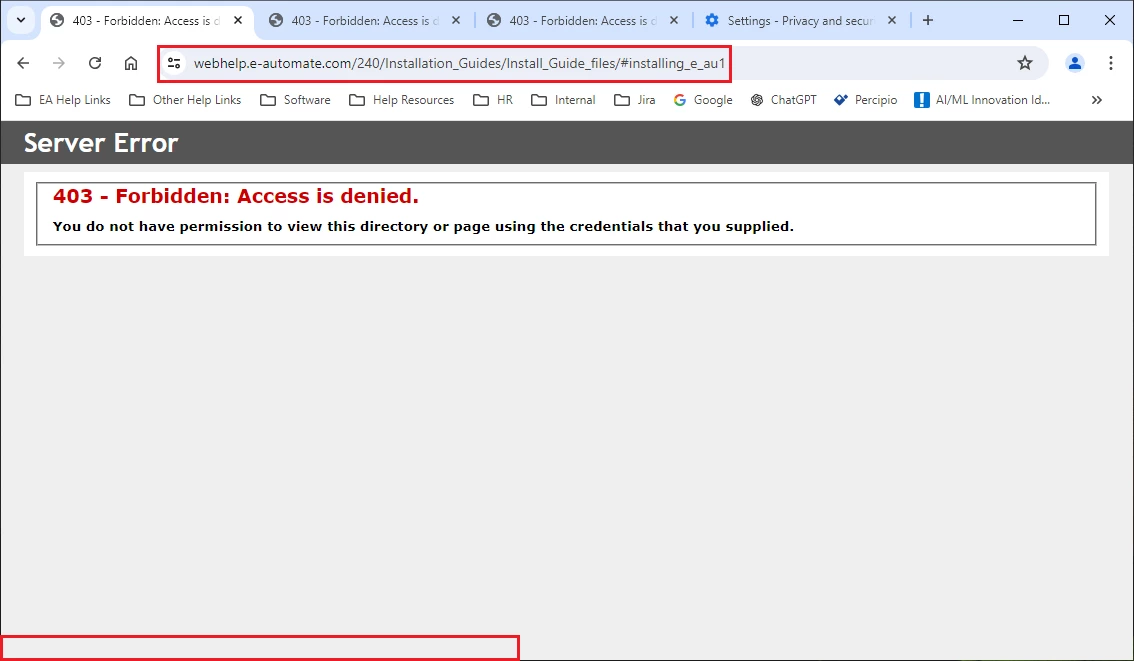Show more bookmarks with double chevron
1134x661 pixels.
[1097, 100]
